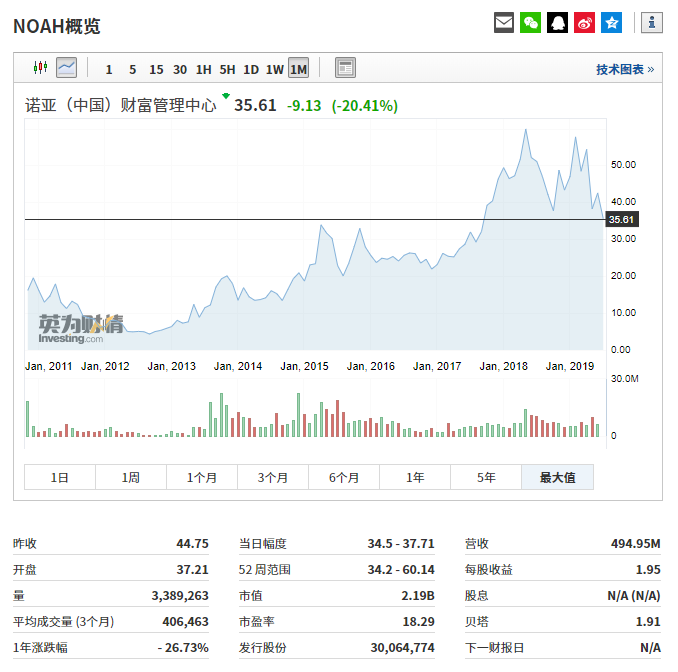678x672 pixels.
Task: Open the info icon at top right
Action: (x=651, y=22)
